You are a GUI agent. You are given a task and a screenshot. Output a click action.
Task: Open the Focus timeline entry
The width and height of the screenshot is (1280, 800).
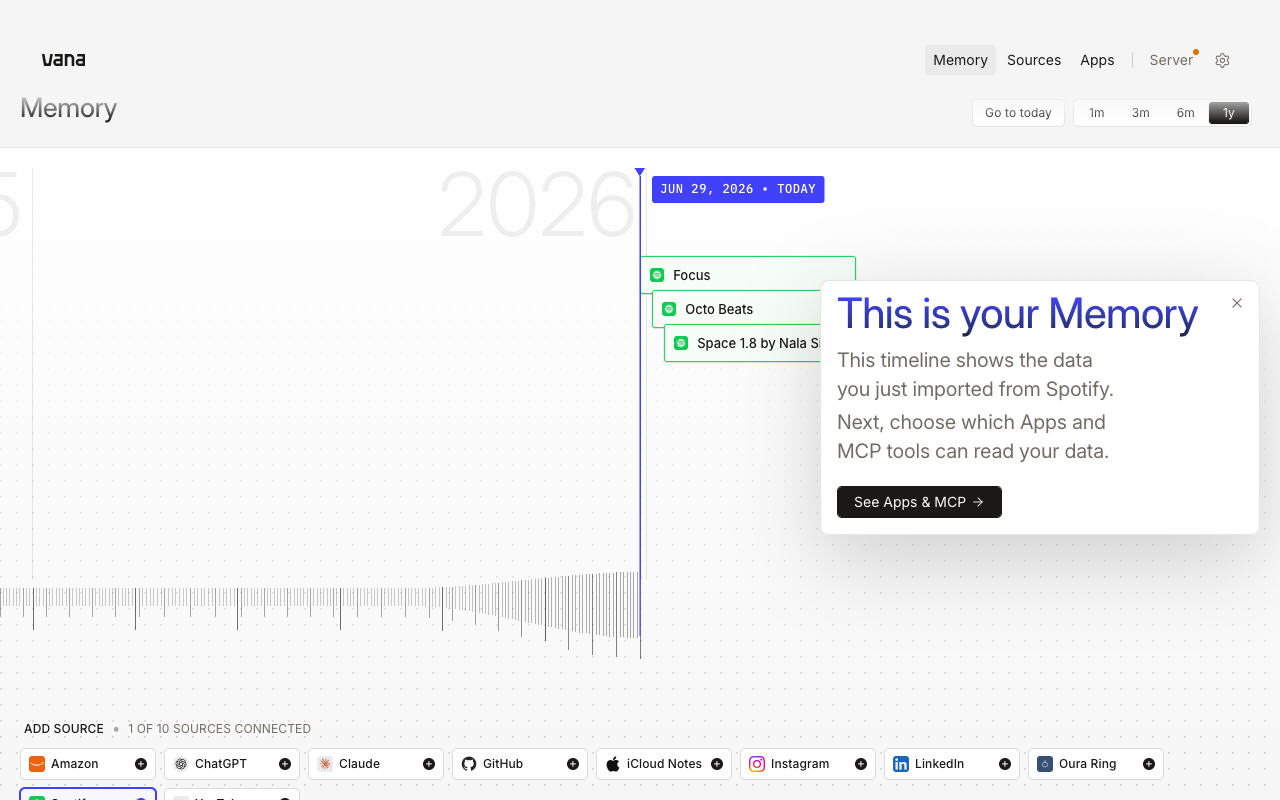pyautogui.click(x=748, y=273)
